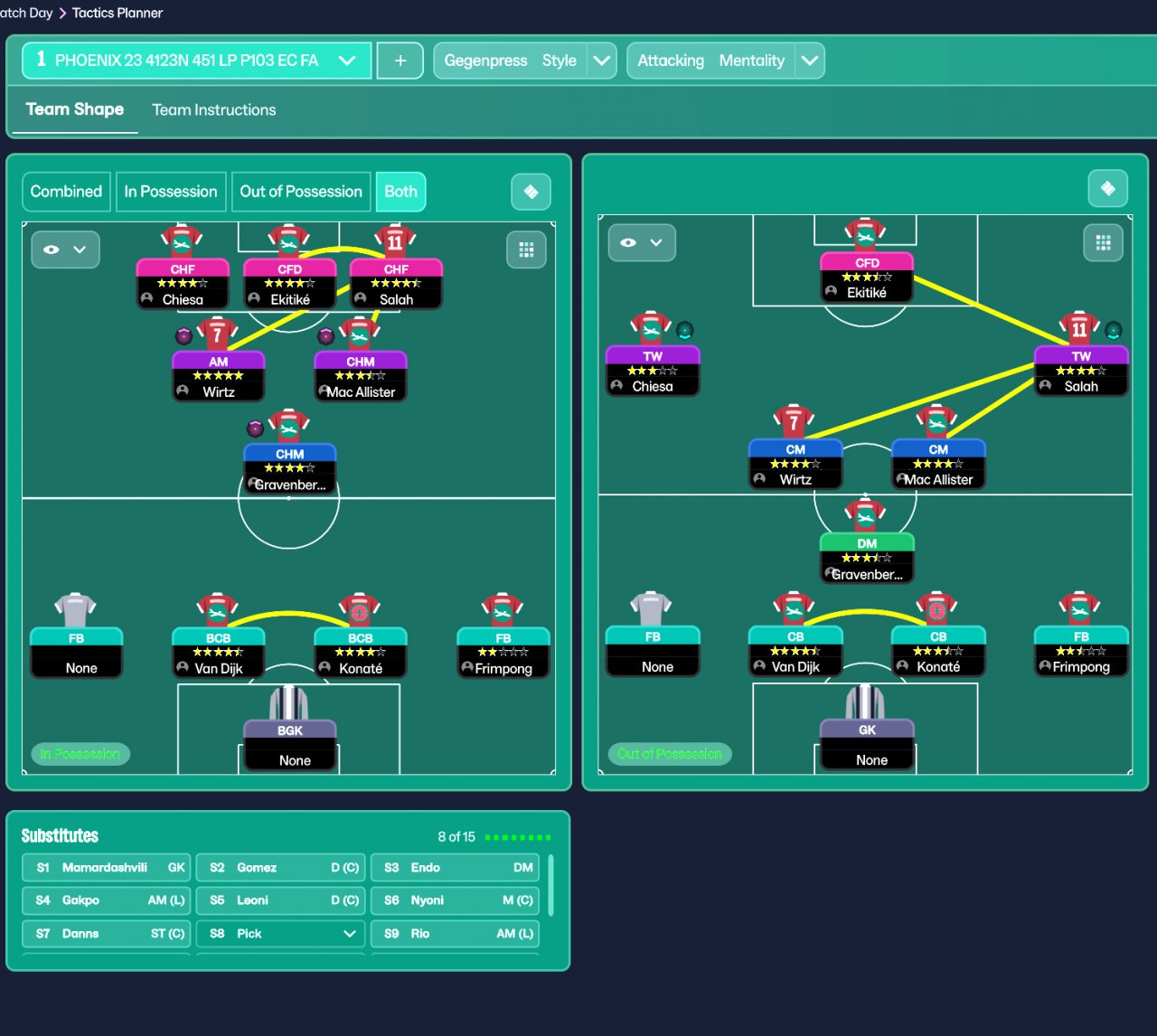Go back to Match Day in the breadcrumb

click(x=26, y=13)
